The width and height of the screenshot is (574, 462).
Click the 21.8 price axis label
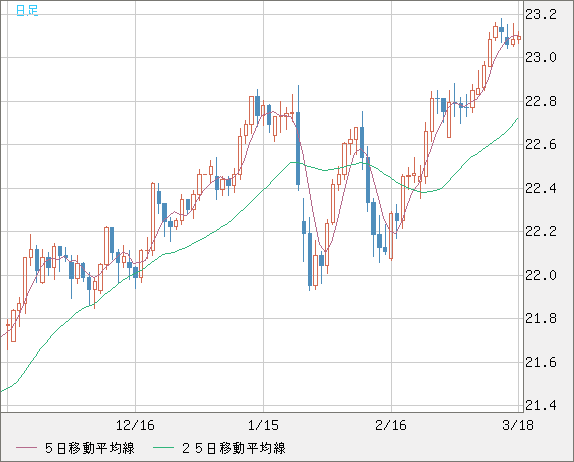click(541, 318)
